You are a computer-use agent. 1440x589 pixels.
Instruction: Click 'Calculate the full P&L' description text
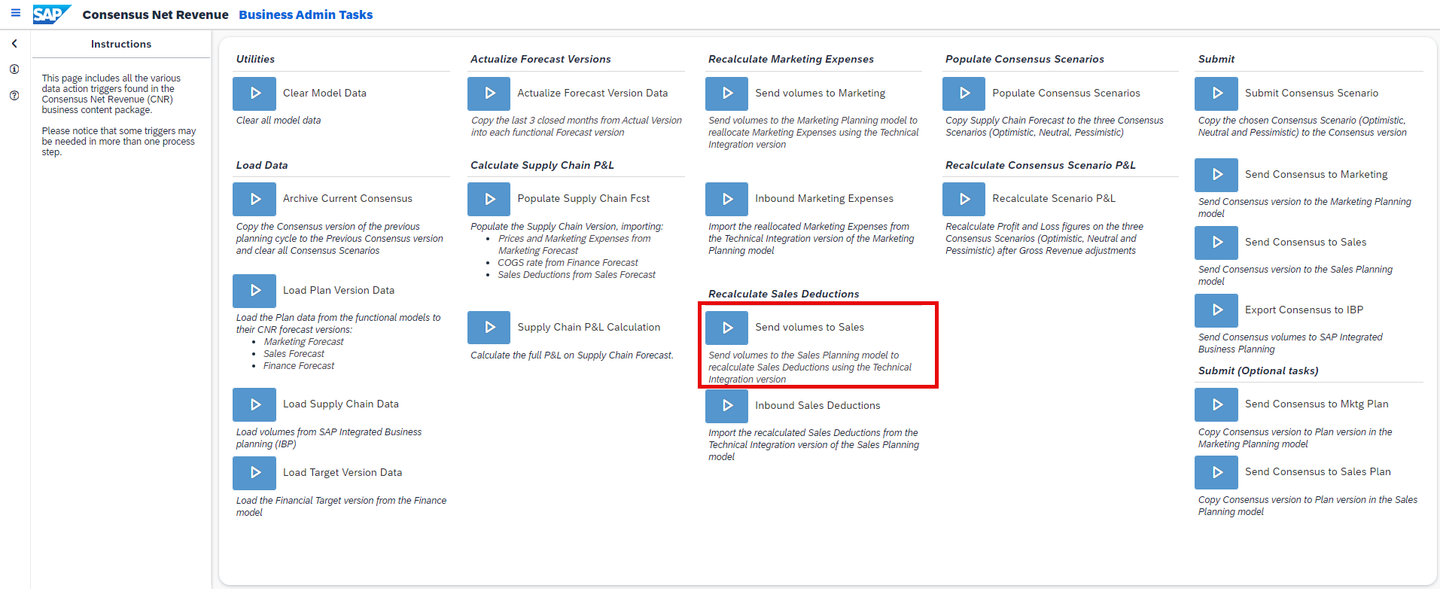[x=572, y=356]
